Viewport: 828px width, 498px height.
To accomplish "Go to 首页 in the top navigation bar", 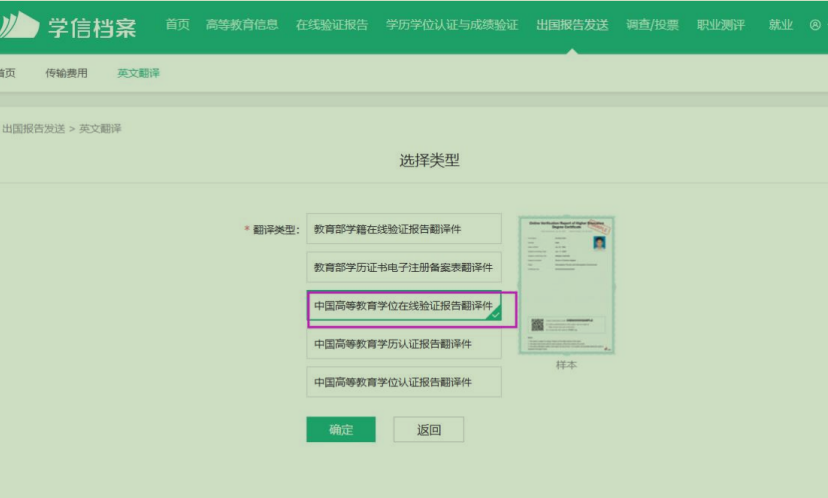I will point(177,25).
